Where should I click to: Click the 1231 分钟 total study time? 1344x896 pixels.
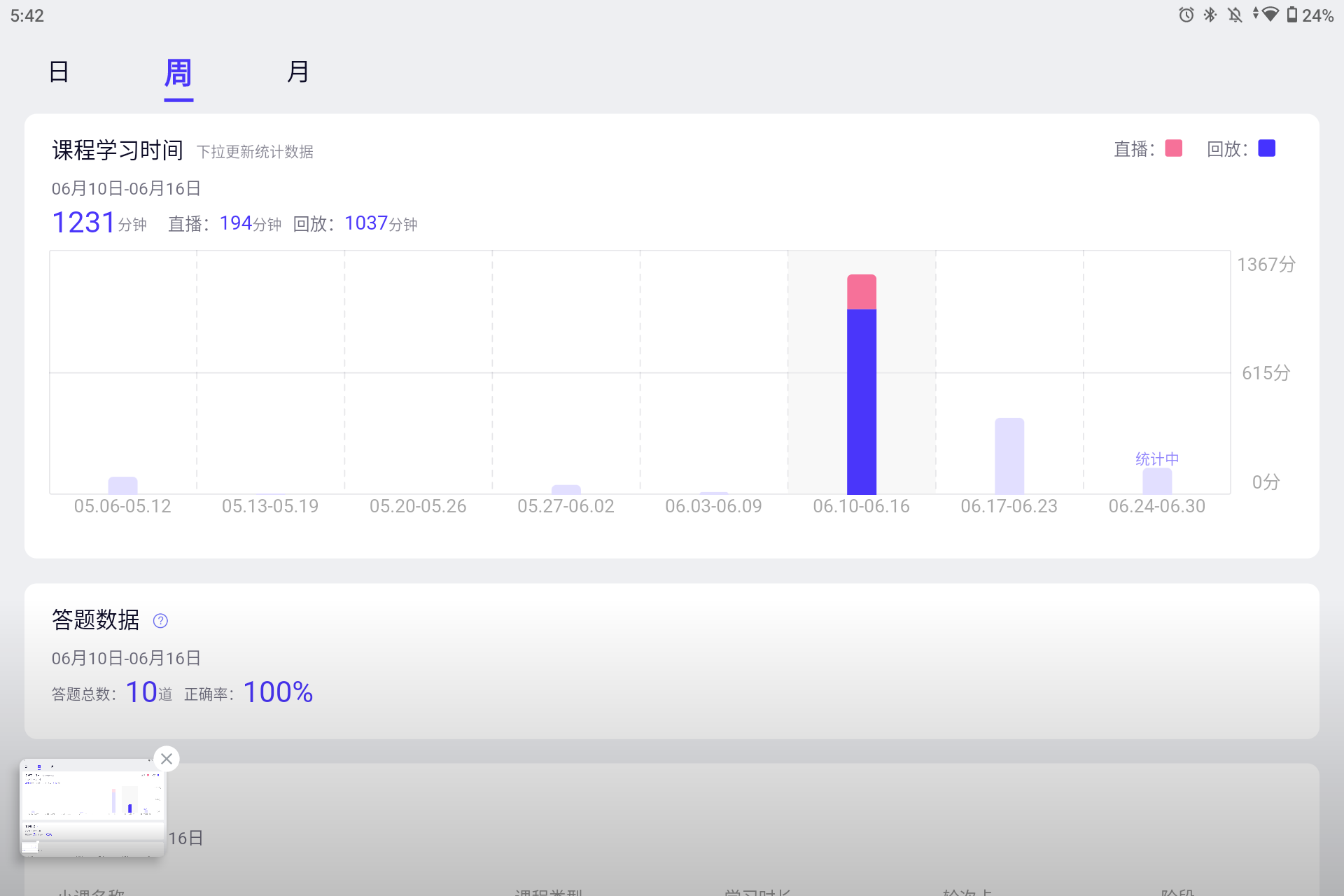99,223
